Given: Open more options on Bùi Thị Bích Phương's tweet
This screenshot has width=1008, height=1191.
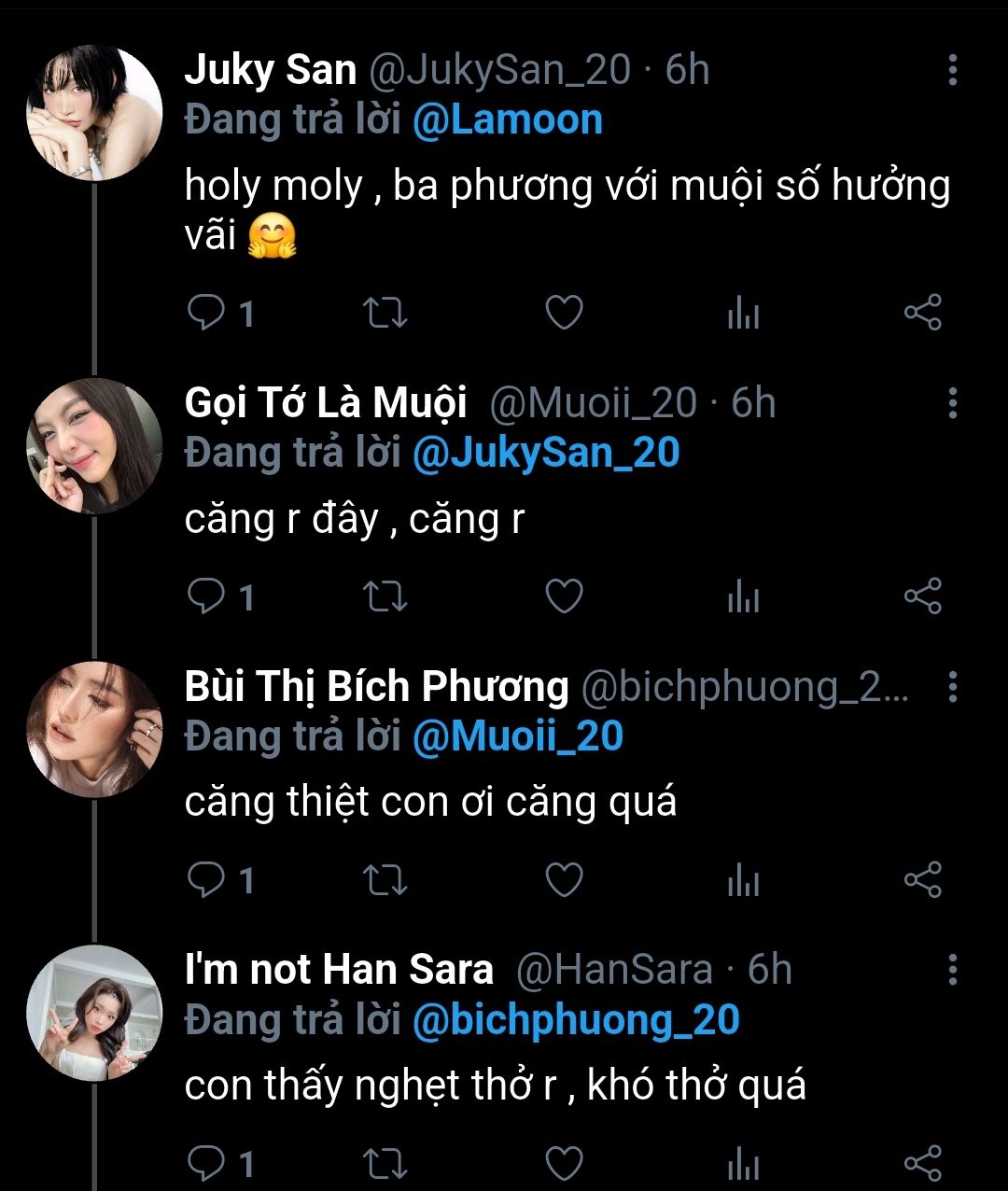Looking at the screenshot, I should pos(952,686).
